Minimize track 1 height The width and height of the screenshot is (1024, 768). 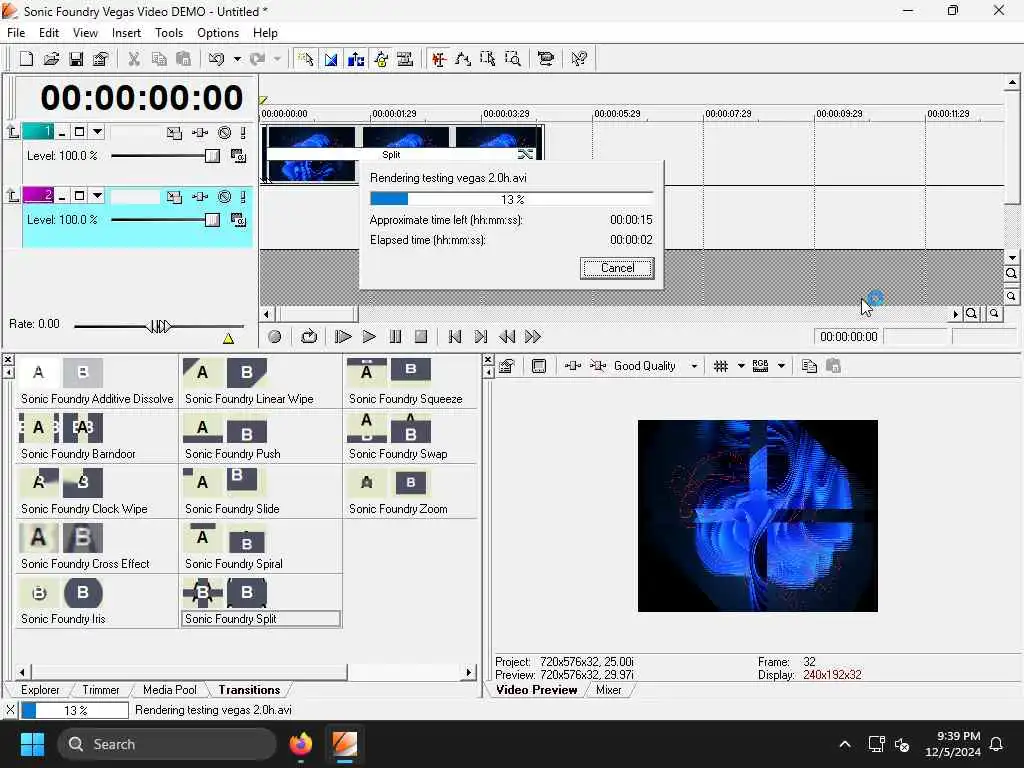click(62, 133)
